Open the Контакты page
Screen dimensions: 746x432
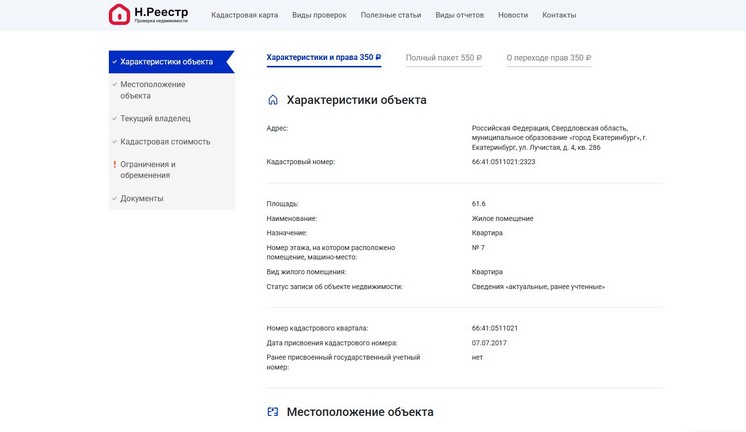pyautogui.click(x=559, y=15)
